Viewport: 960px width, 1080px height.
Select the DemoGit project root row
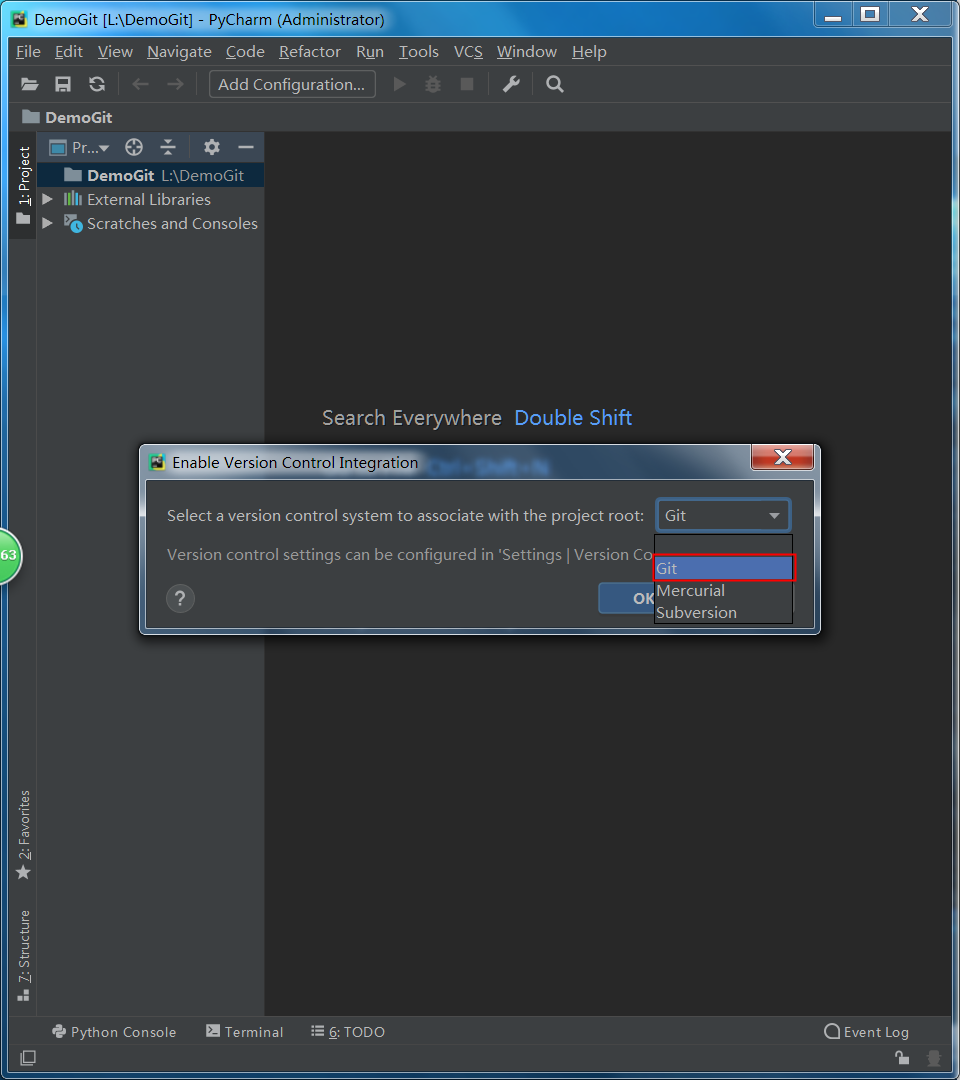tap(151, 175)
